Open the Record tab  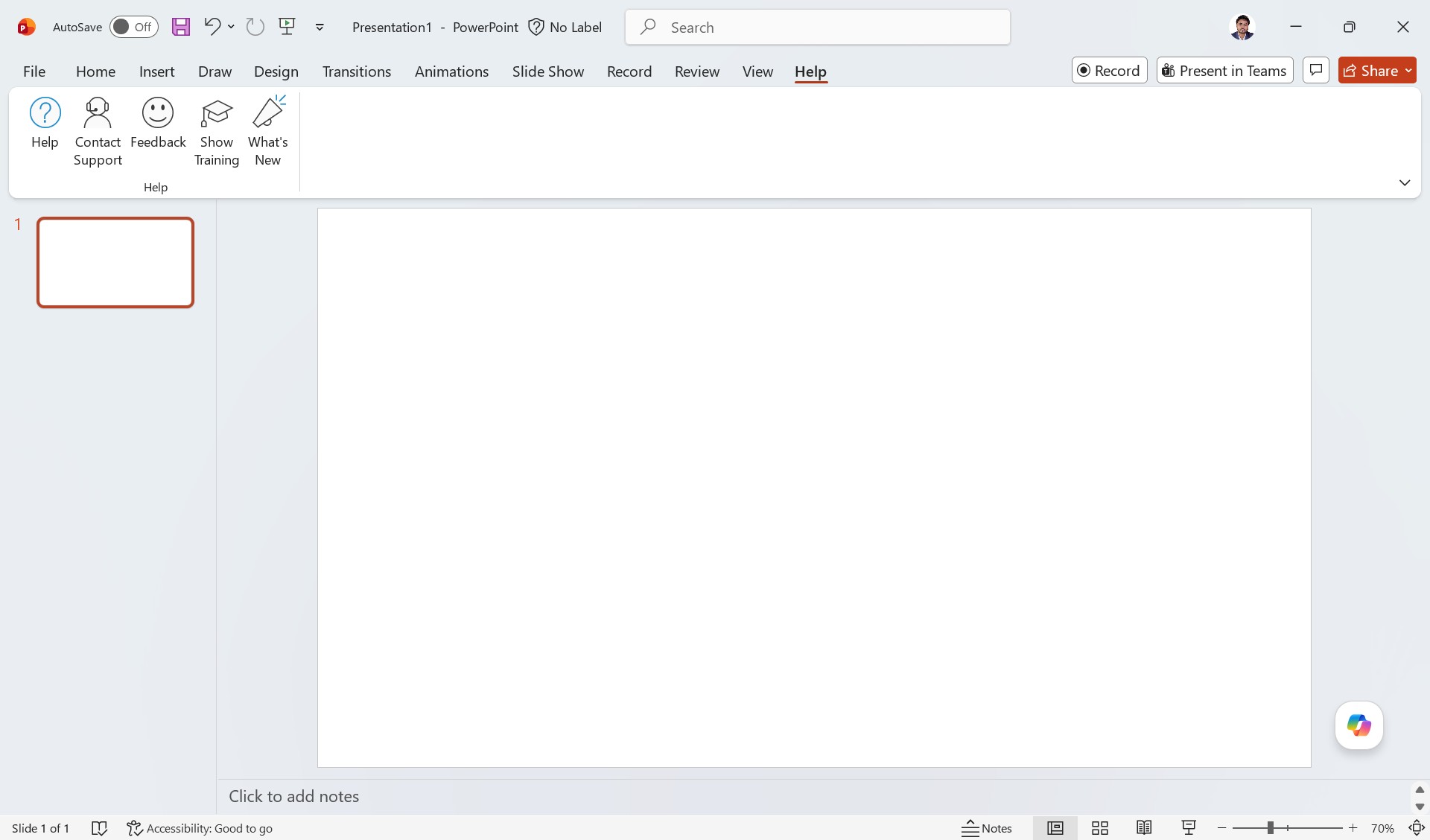[629, 71]
